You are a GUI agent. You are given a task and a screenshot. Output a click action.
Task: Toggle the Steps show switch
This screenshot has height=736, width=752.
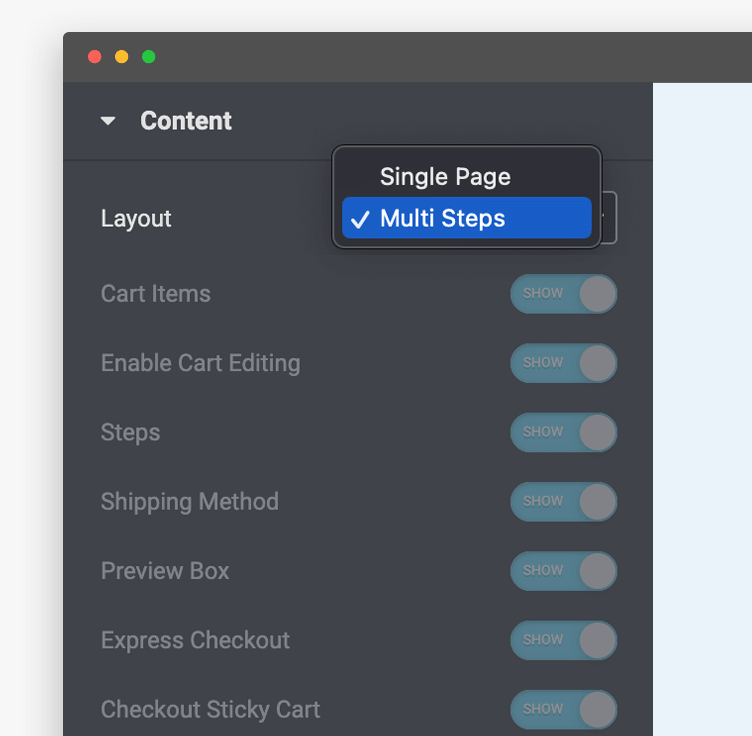(x=564, y=432)
